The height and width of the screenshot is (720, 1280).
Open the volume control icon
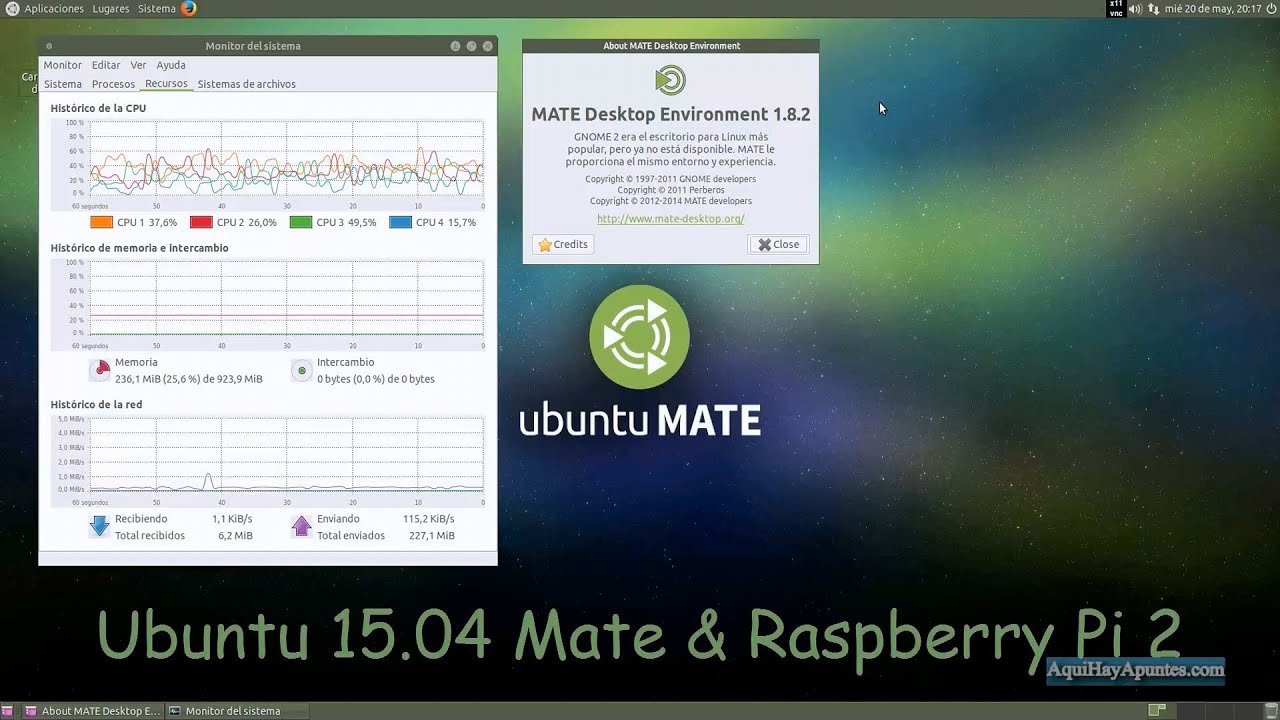tap(1135, 9)
